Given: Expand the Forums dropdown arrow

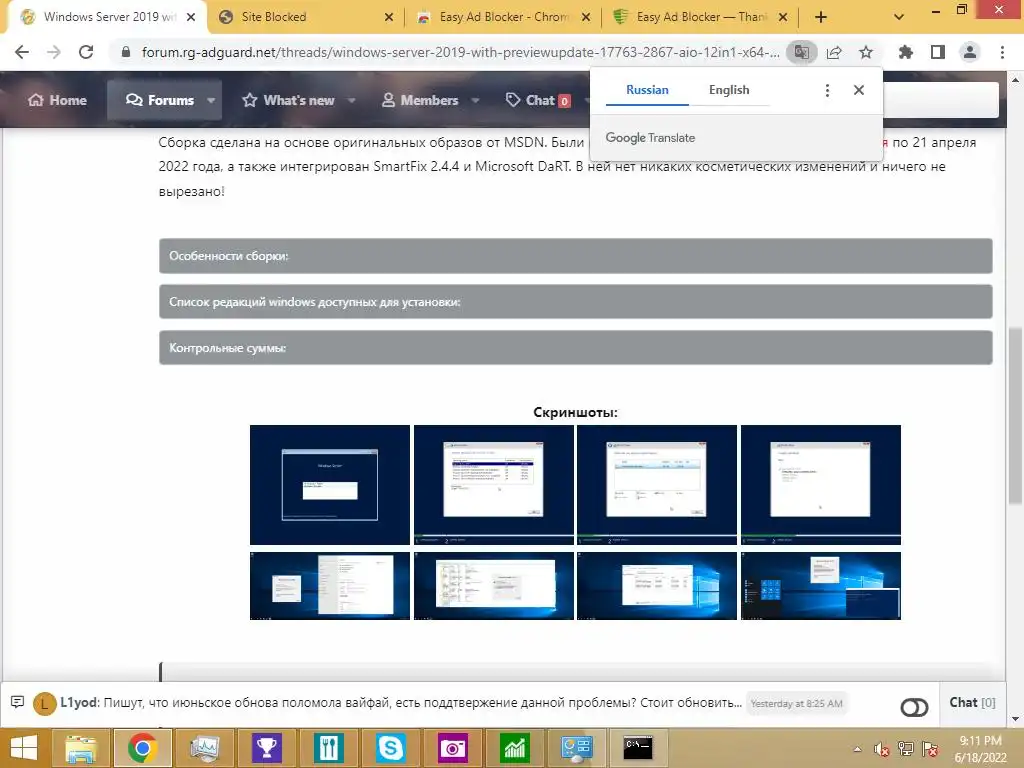Looking at the screenshot, I should coord(211,101).
